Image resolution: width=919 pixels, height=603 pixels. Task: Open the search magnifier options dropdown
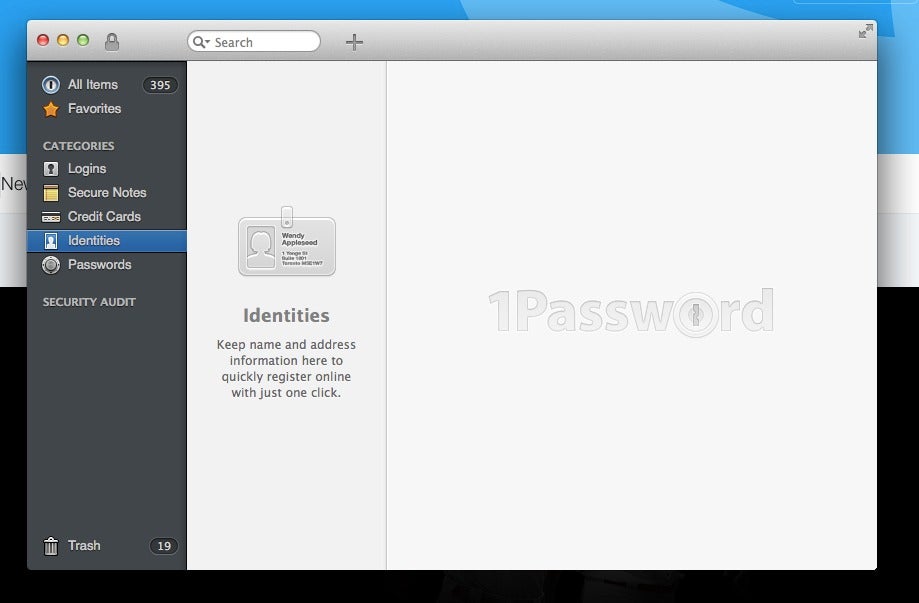tap(201, 42)
